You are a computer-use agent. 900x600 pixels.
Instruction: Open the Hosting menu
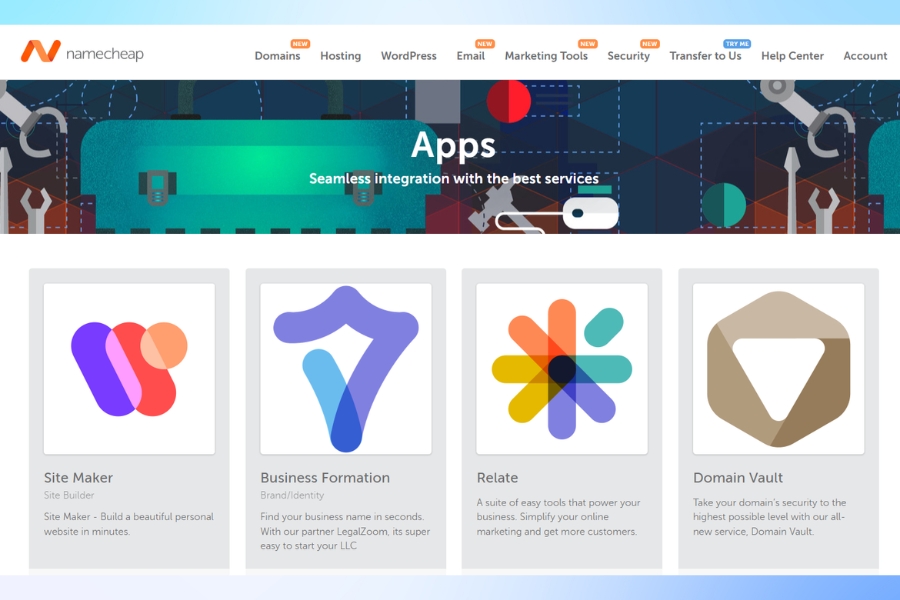tap(340, 56)
